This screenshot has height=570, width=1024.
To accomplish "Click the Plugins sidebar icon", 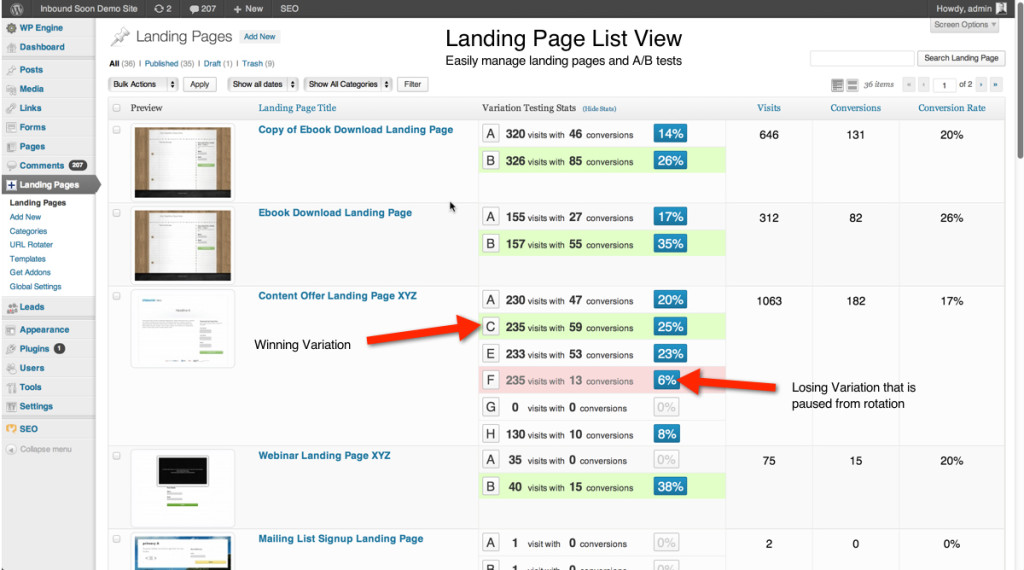I will 11,349.
